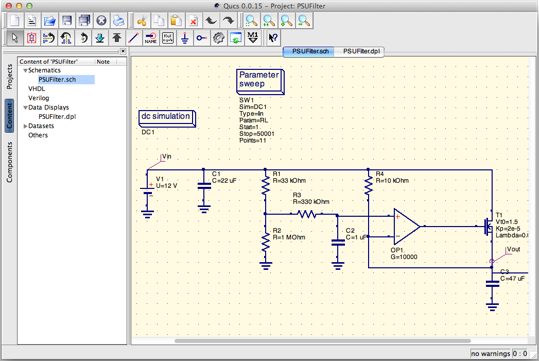Click the Wire label NAME tool
Screen dimensions: 539x361
tap(151, 37)
